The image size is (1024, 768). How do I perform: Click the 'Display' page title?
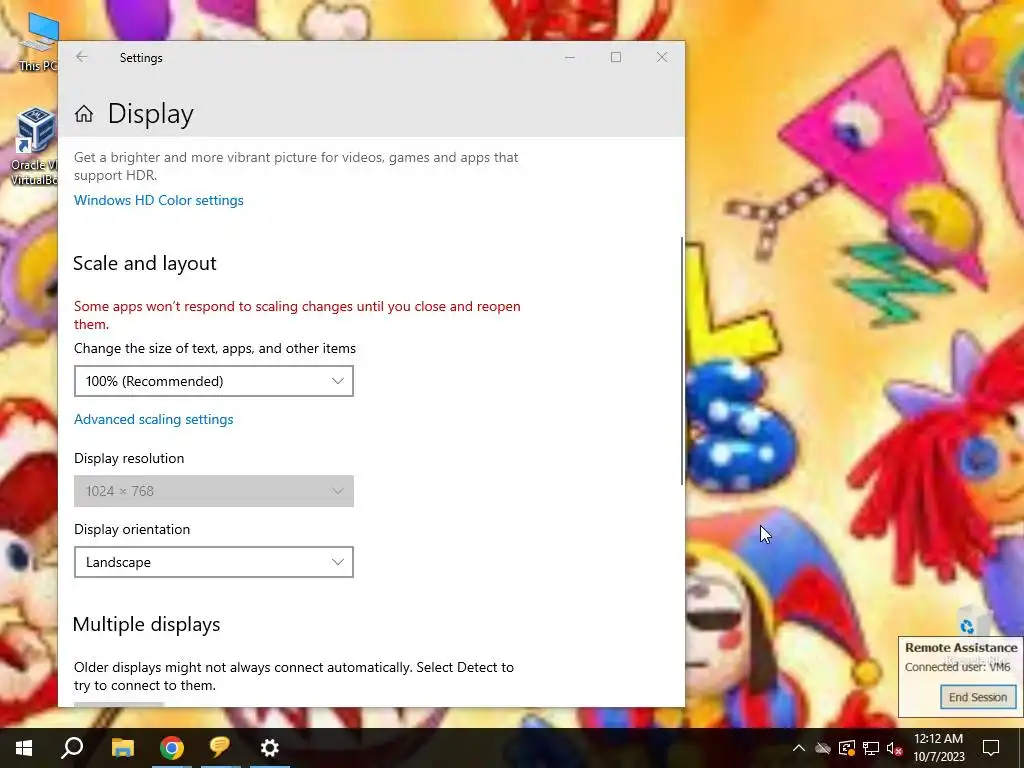(x=151, y=114)
